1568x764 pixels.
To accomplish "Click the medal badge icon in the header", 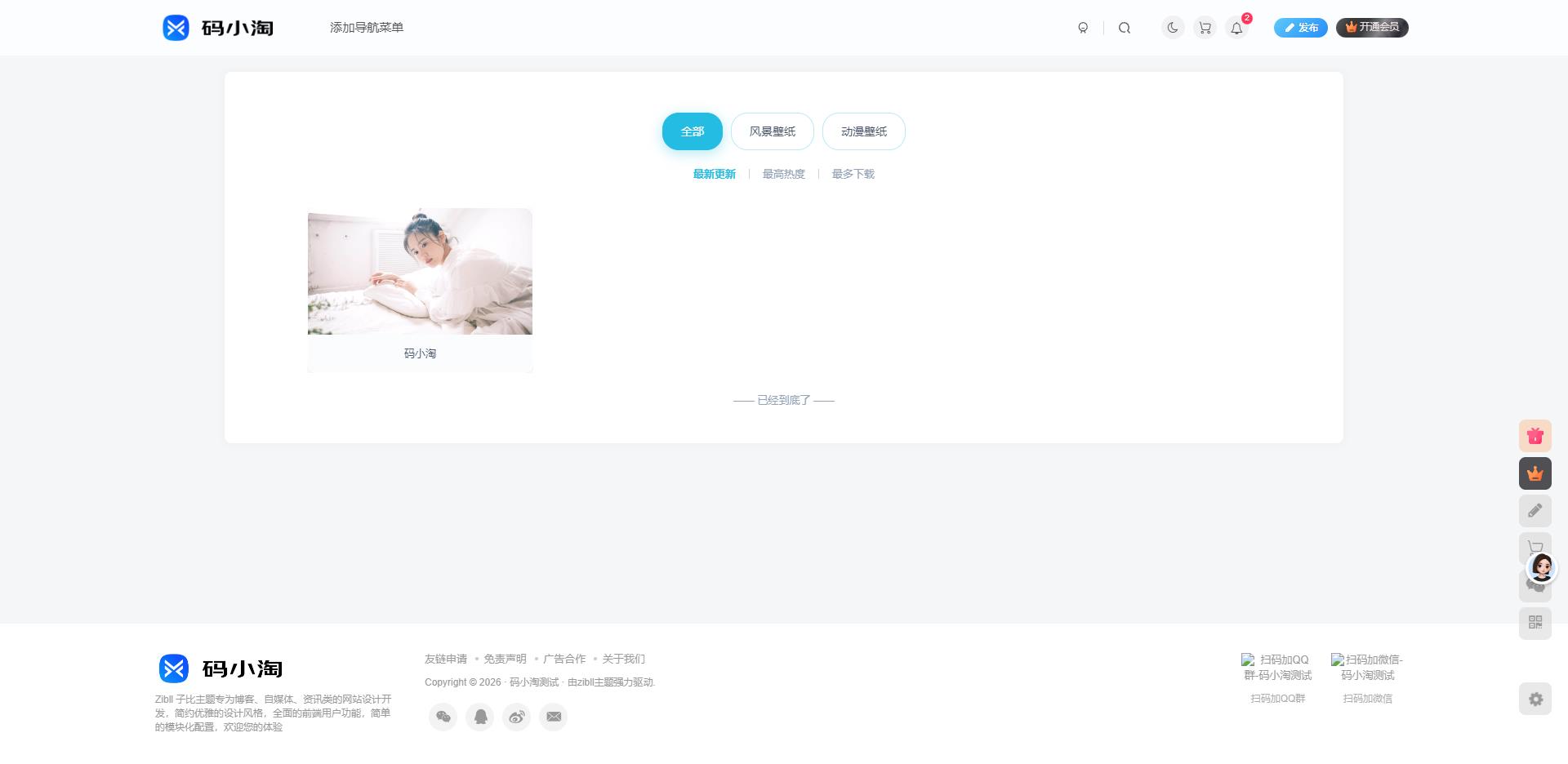I will (x=1083, y=28).
